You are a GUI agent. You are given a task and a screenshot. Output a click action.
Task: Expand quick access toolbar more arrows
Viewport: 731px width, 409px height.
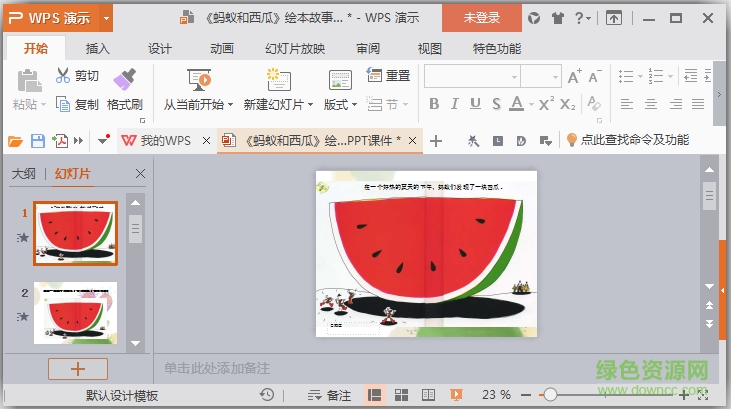[78, 140]
